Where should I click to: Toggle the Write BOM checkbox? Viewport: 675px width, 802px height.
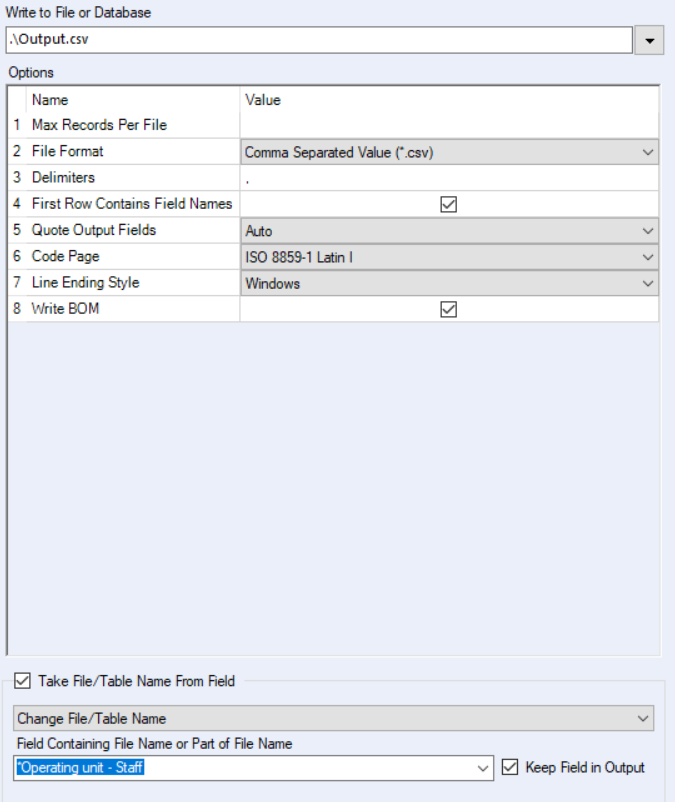click(x=449, y=309)
